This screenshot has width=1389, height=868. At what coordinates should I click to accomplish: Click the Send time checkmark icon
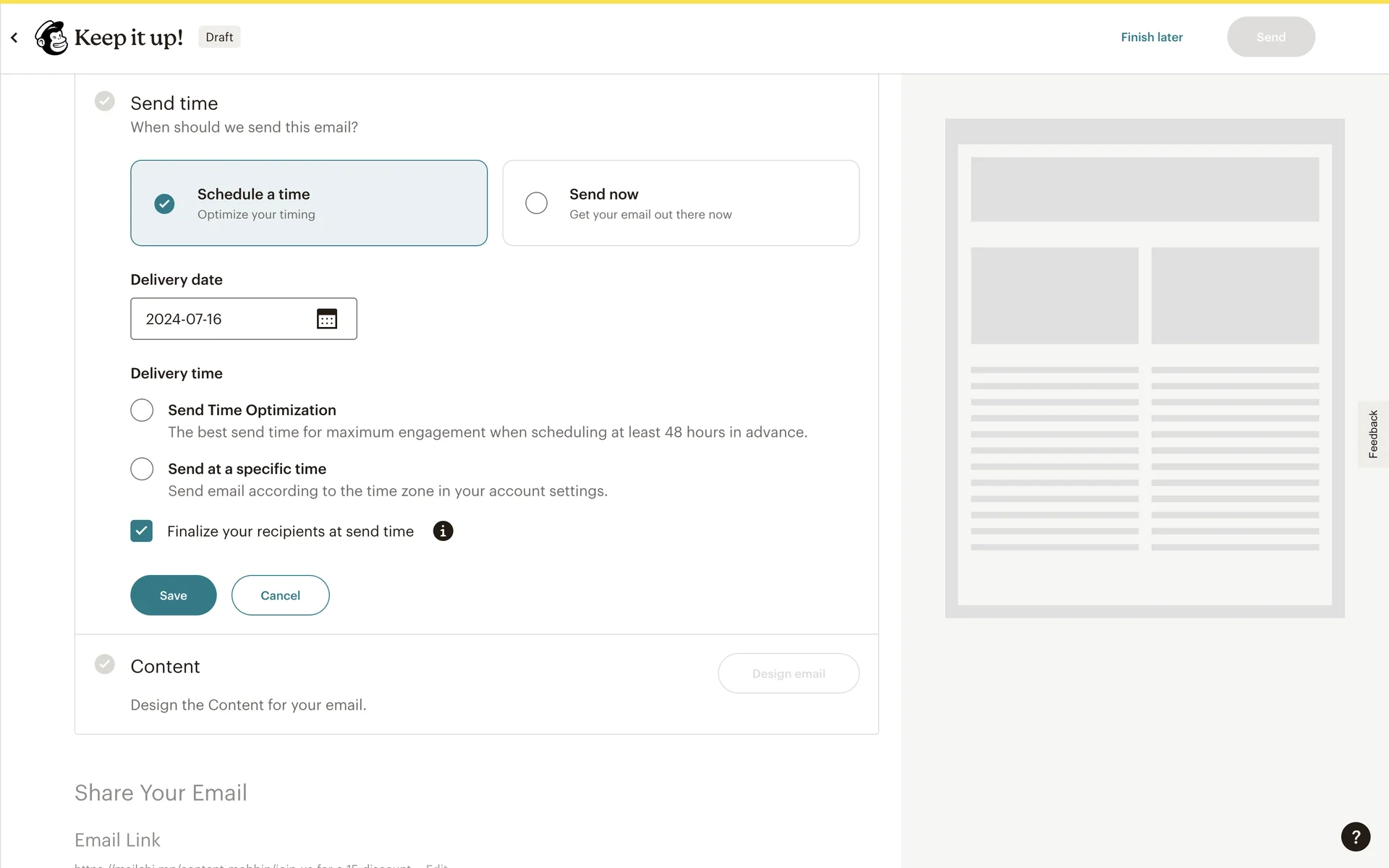(x=105, y=101)
